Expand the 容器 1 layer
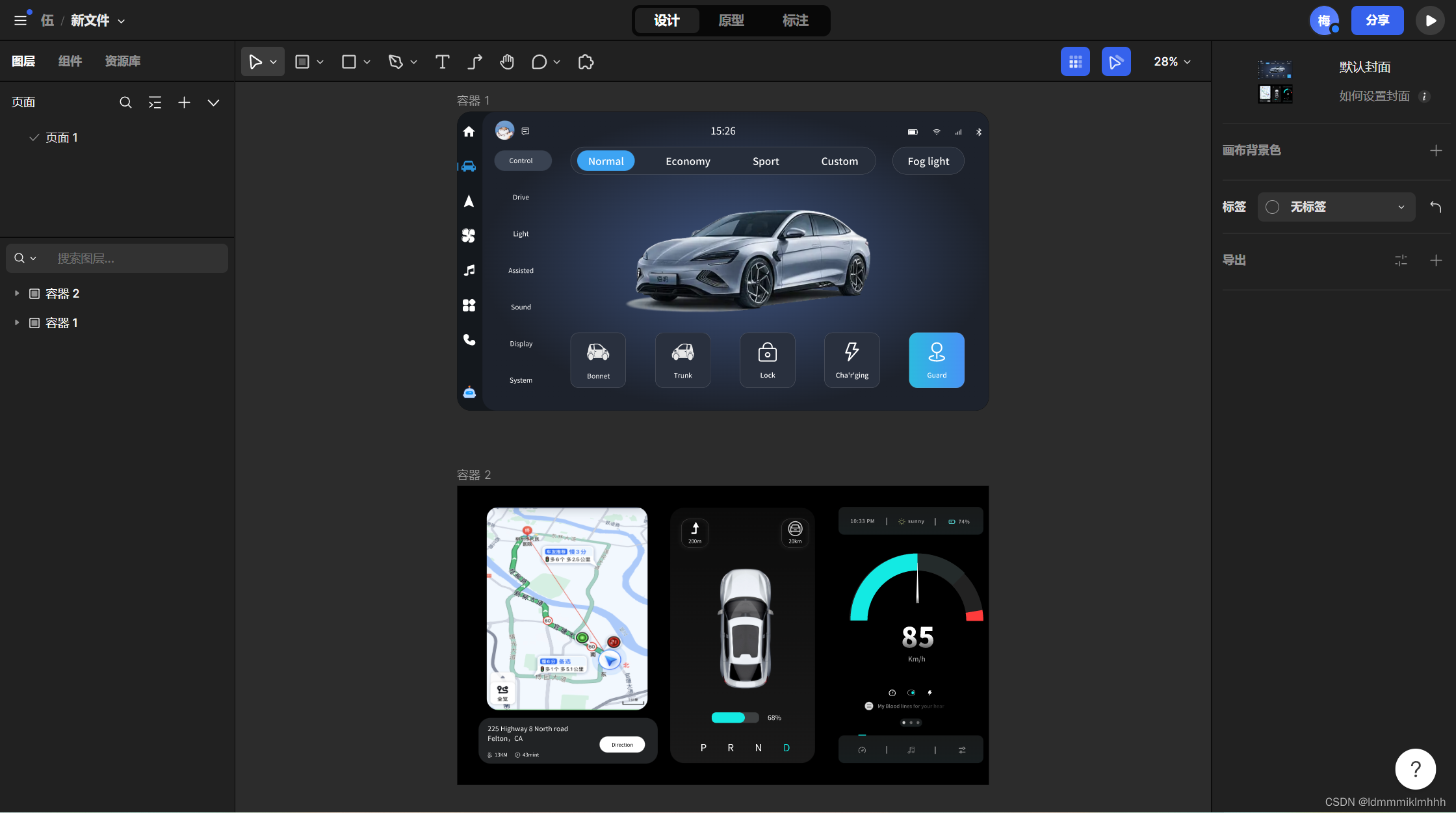Viewport: 1456px width, 813px height. (17, 323)
